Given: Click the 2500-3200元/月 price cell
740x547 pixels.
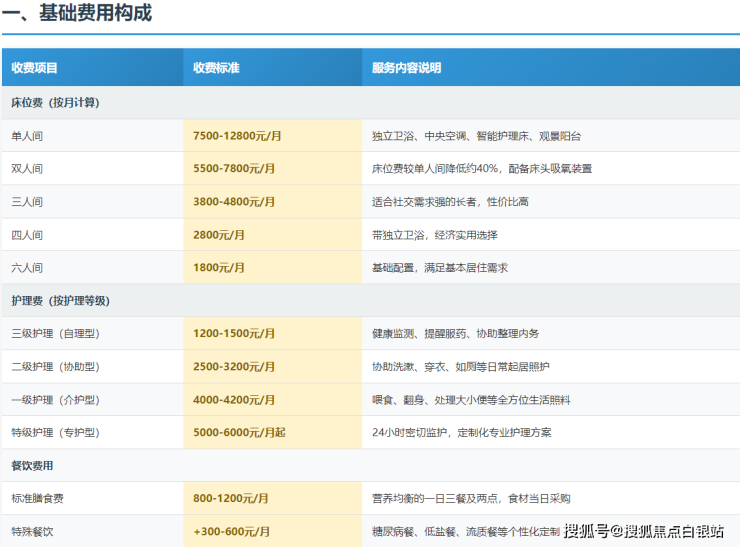Looking at the screenshot, I should [x=234, y=367].
